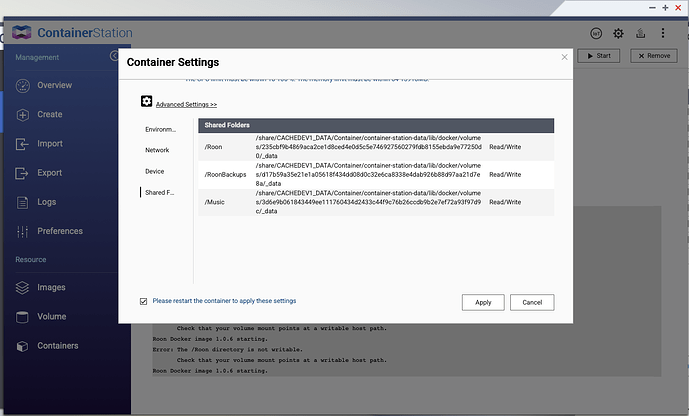Open Volume under Resource
Screen dimensions: 689x416
51,316
